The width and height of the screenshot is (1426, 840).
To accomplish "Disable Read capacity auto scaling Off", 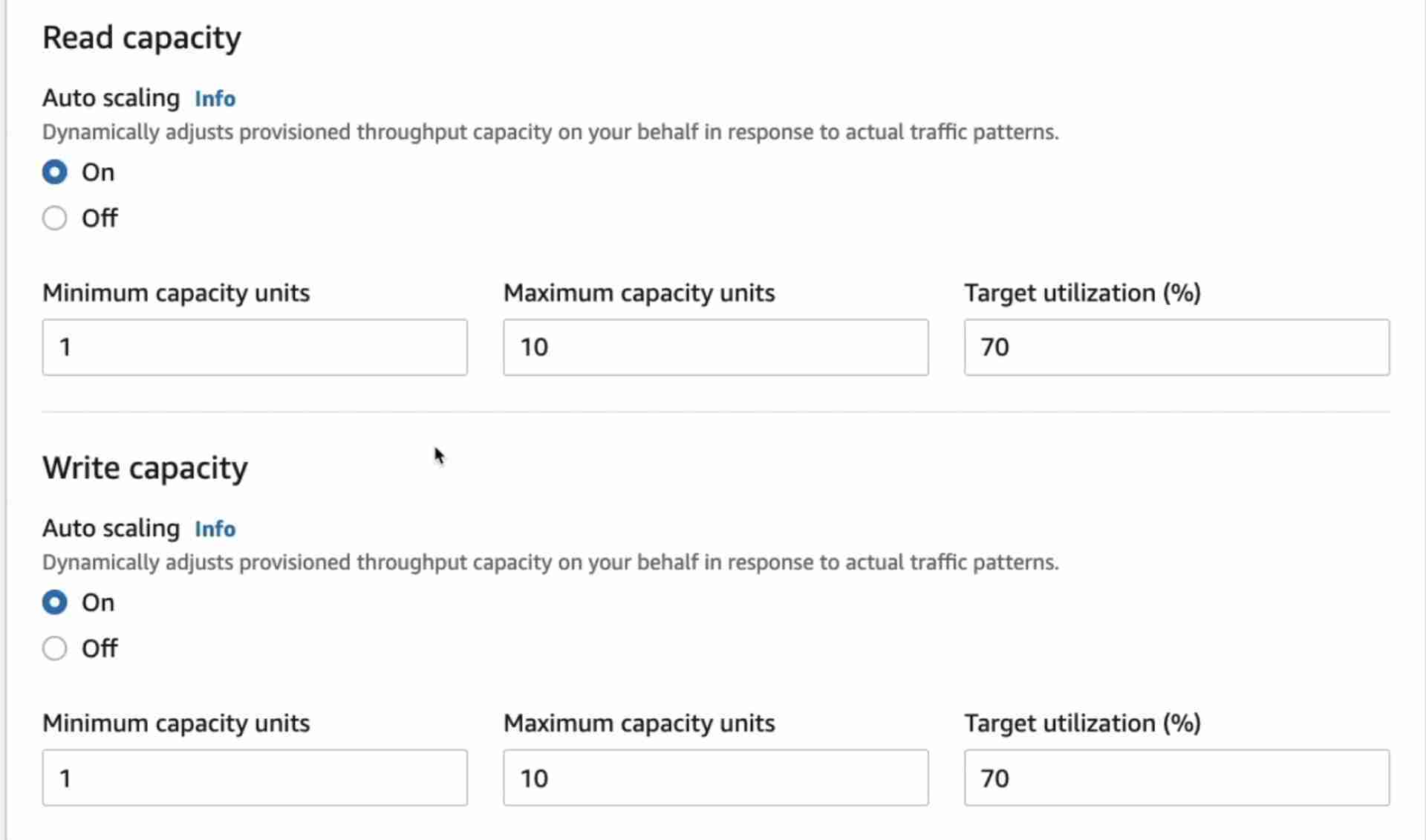I will pos(54,217).
